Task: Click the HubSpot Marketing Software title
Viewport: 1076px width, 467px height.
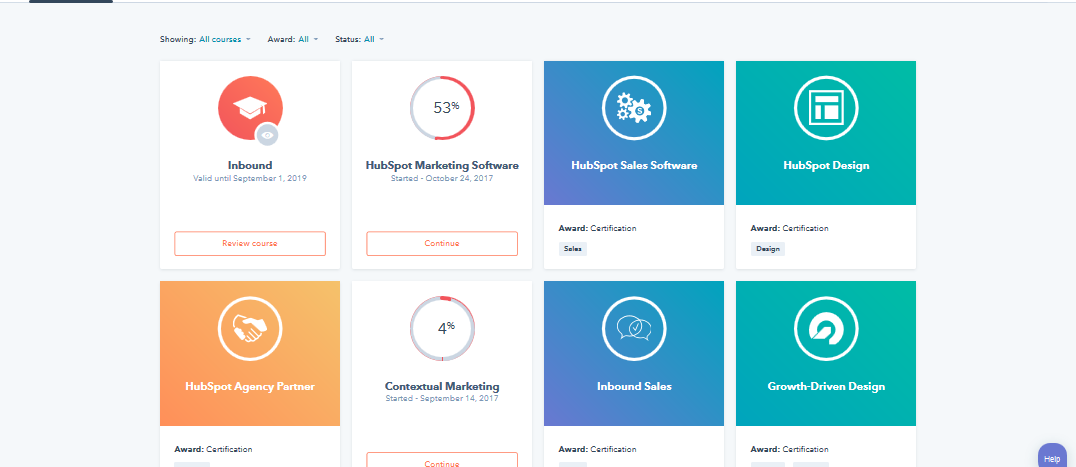Action: pos(442,165)
